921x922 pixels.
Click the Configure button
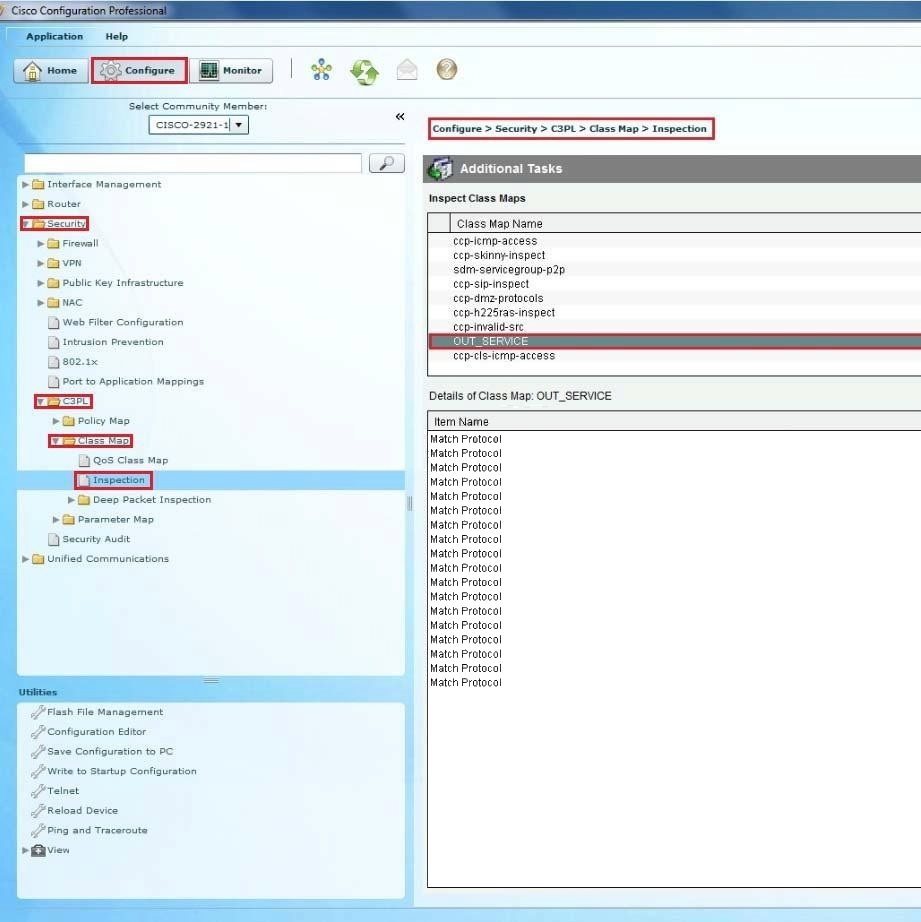[139, 71]
